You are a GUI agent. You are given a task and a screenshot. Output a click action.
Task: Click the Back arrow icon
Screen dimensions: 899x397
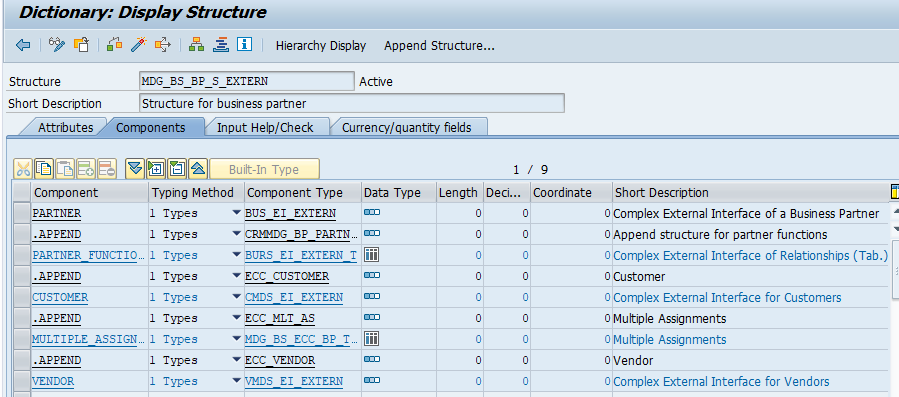pyautogui.click(x=23, y=45)
